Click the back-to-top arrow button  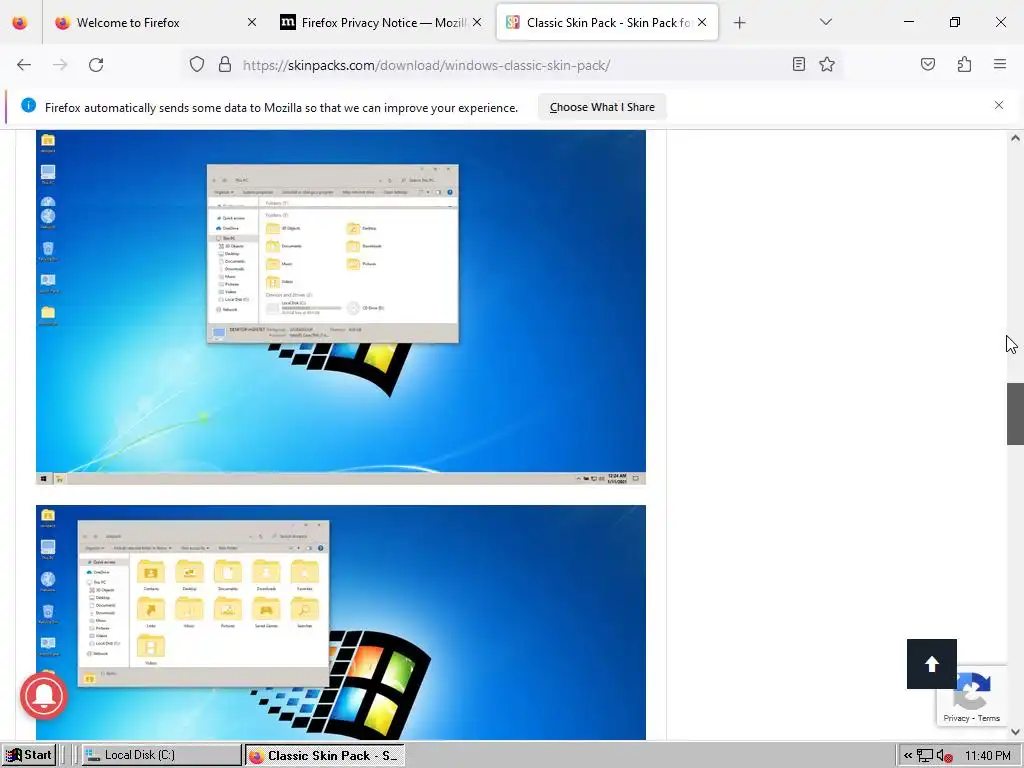click(x=931, y=664)
